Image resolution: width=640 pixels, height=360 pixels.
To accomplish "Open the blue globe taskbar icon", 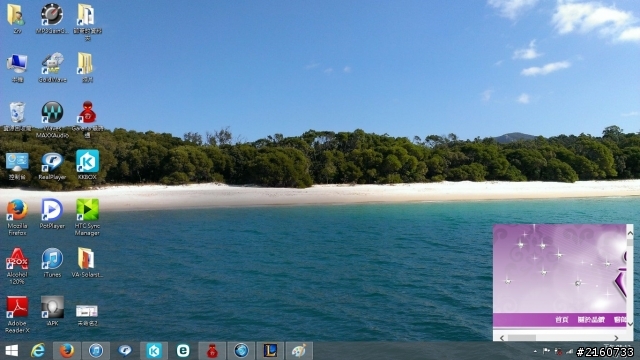I will click(241, 351).
